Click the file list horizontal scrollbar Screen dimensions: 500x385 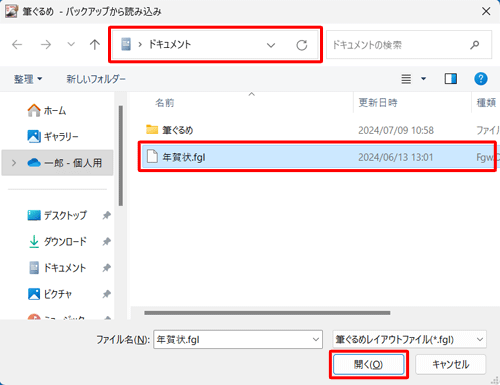click(267, 313)
